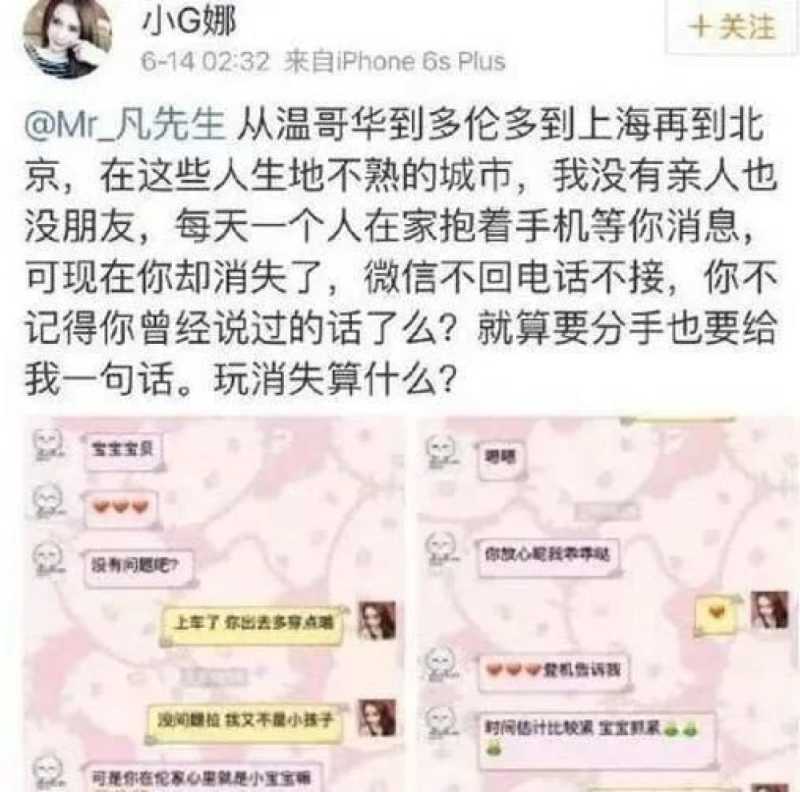Click the cartoon avatar beside 没有问题吧 message
This screenshot has height=792, width=800.
tap(49, 559)
